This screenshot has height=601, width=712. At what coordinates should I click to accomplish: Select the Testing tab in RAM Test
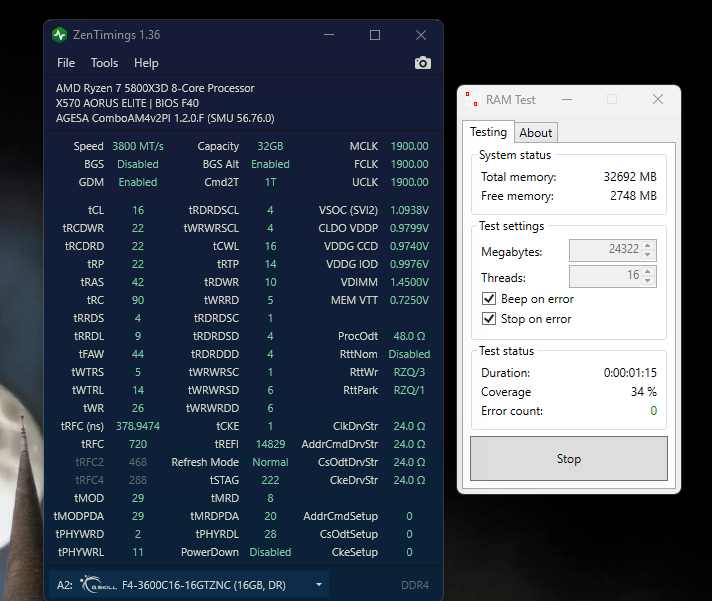coord(488,132)
